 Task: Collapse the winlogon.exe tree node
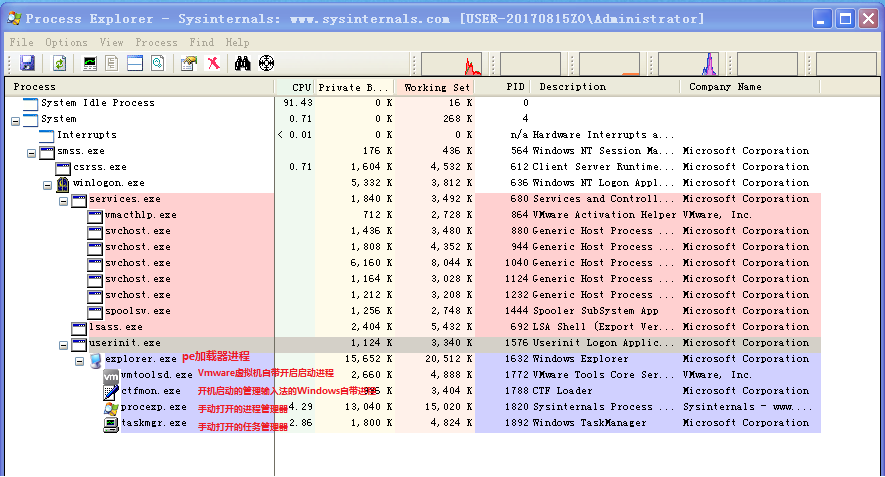click(x=47, y=185)
